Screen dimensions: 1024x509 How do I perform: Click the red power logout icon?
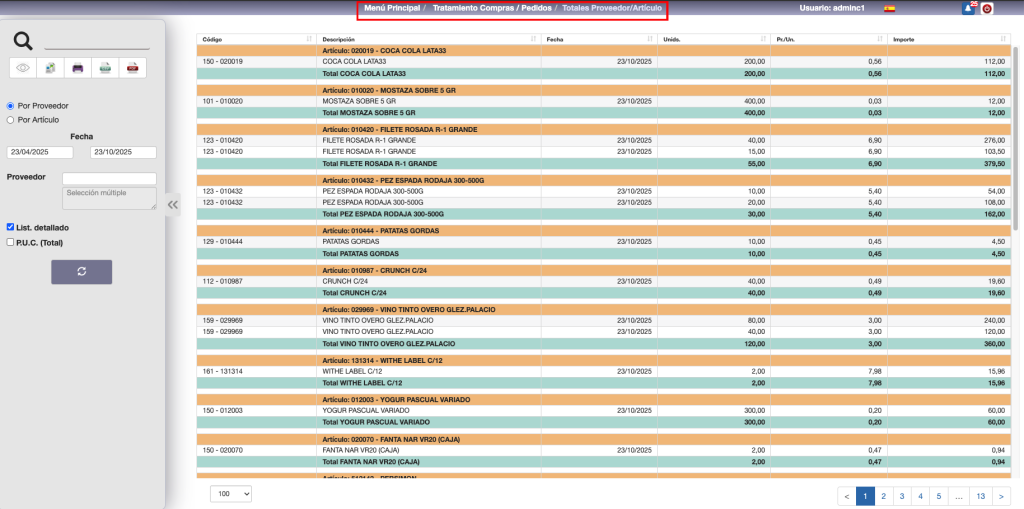[987, 9]
